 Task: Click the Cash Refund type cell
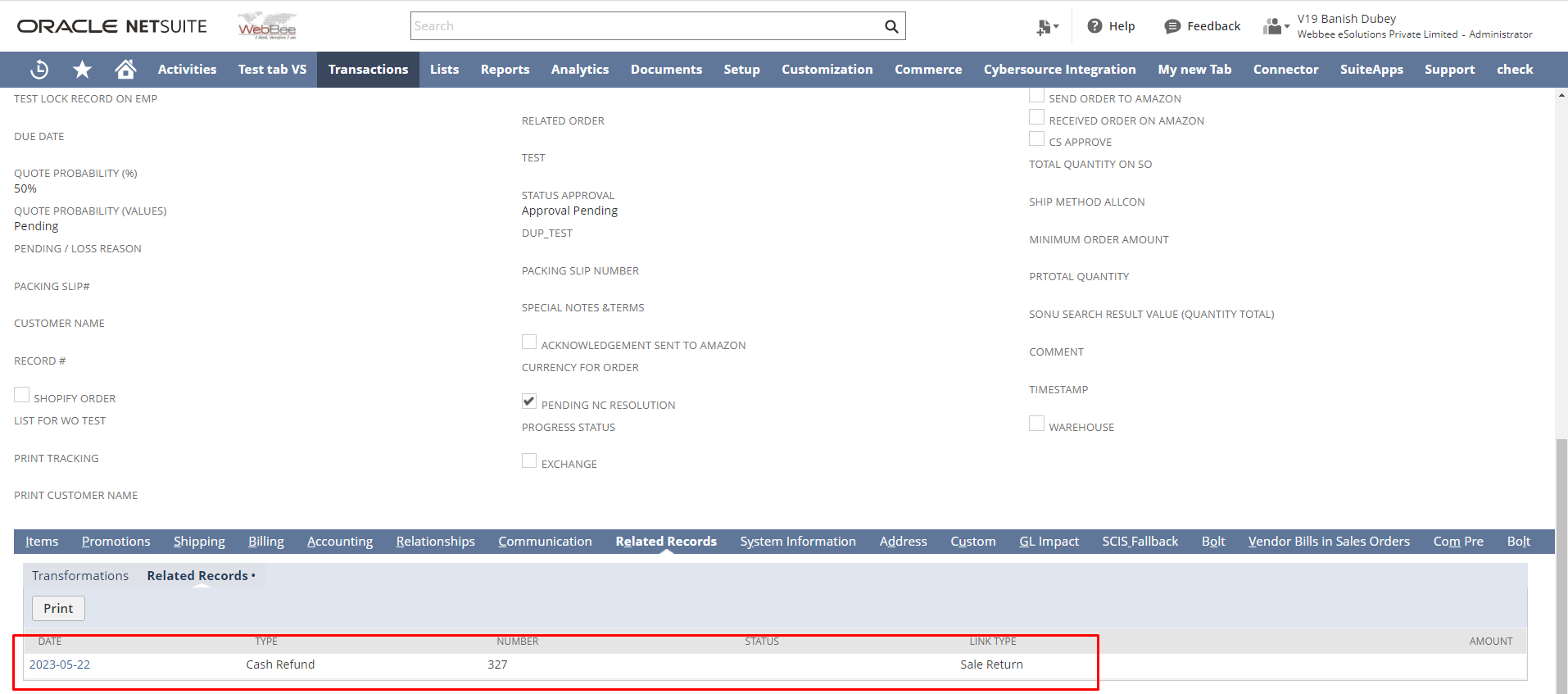click(x=280, y=665)
